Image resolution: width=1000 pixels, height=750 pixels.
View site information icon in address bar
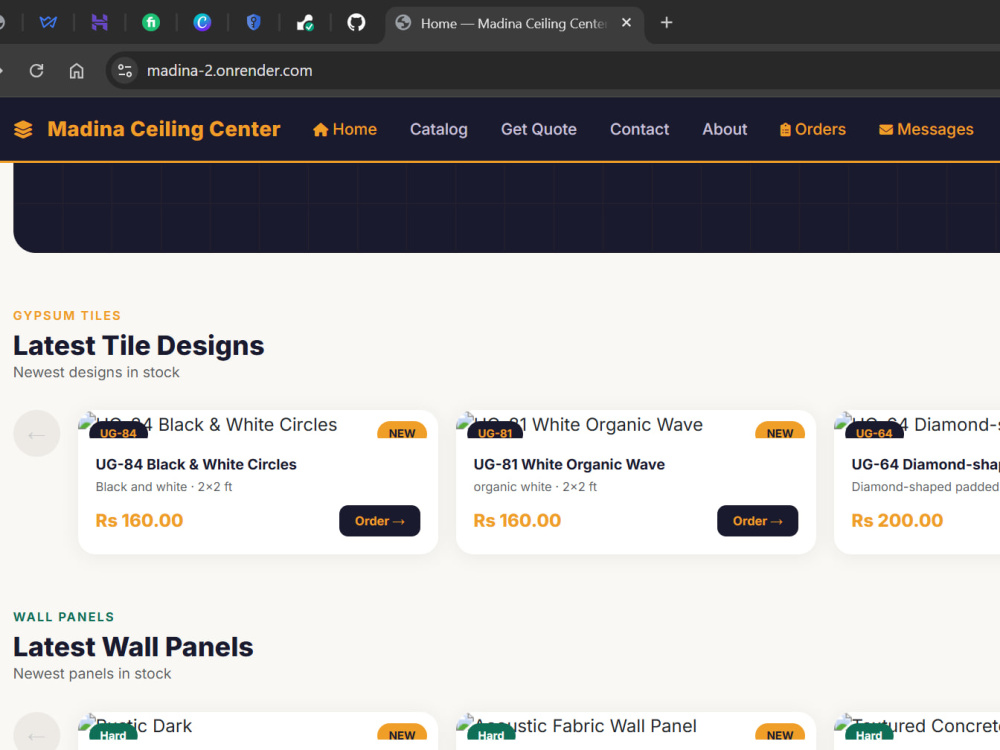coord(125,70)
